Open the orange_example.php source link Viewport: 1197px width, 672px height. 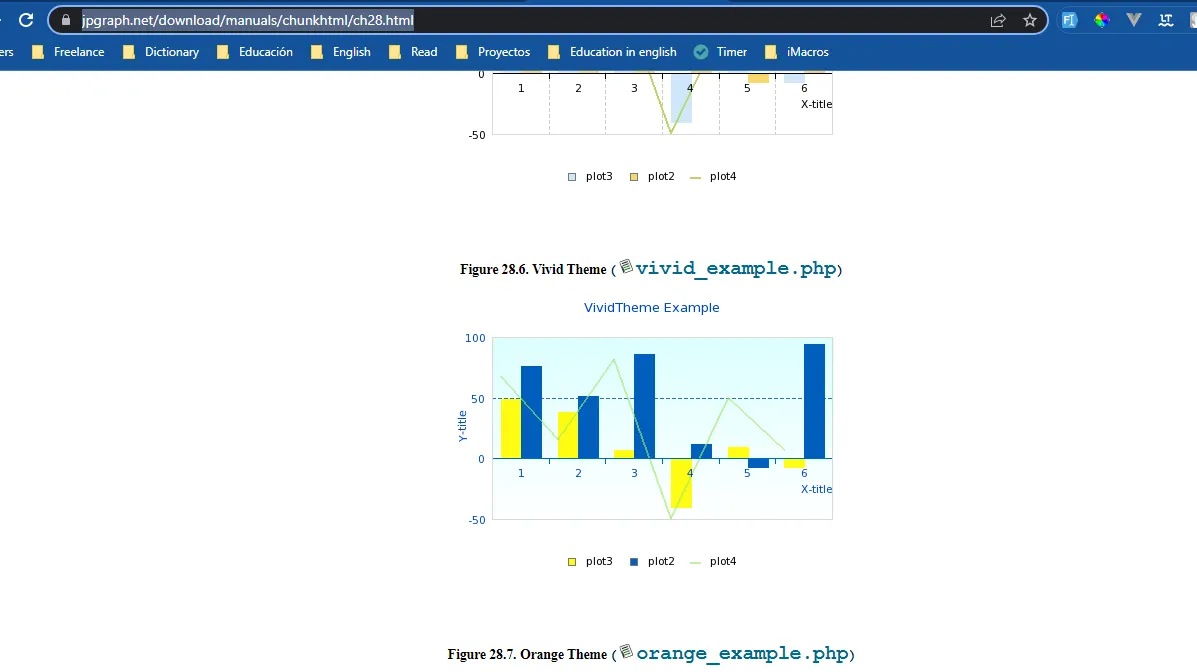(742, 653)
